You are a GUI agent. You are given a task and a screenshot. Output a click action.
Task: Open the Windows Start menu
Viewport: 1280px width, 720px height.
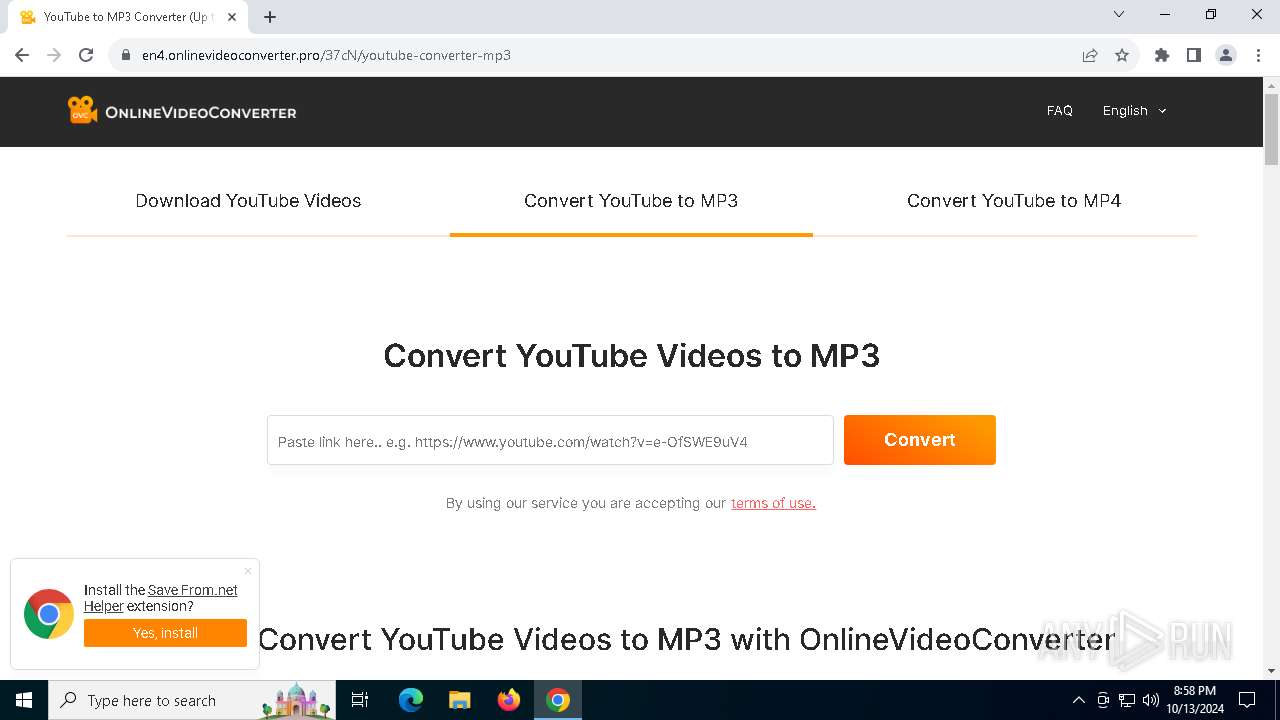click(x=24, y=700)
